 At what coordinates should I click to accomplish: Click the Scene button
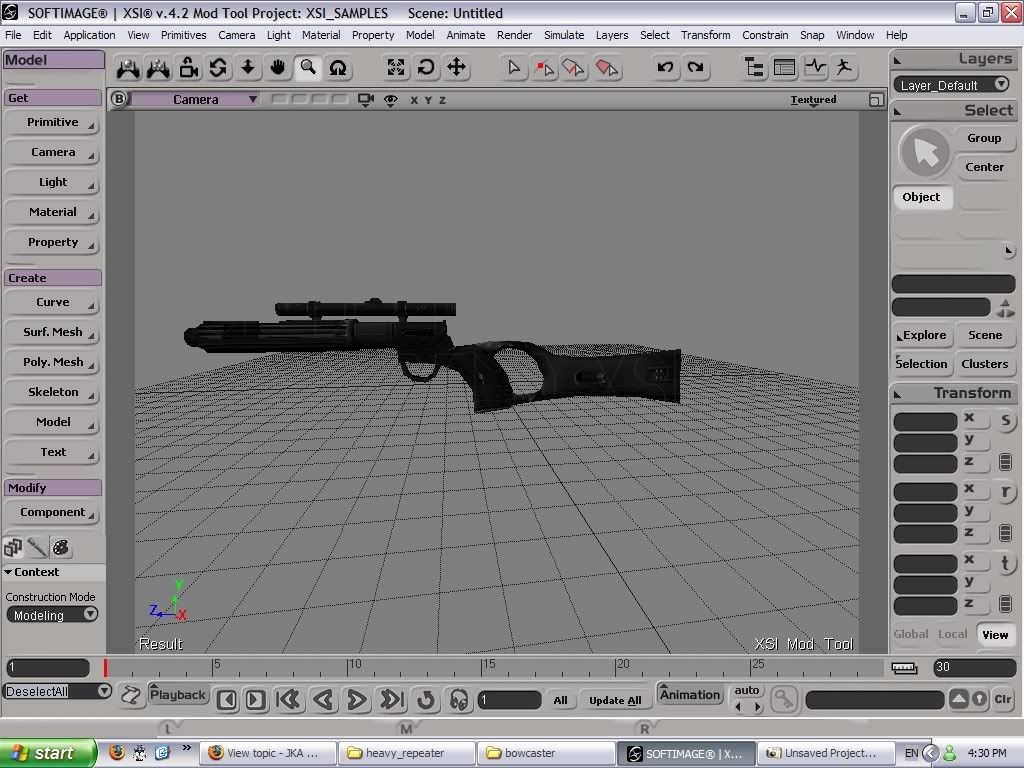point(985,335)
